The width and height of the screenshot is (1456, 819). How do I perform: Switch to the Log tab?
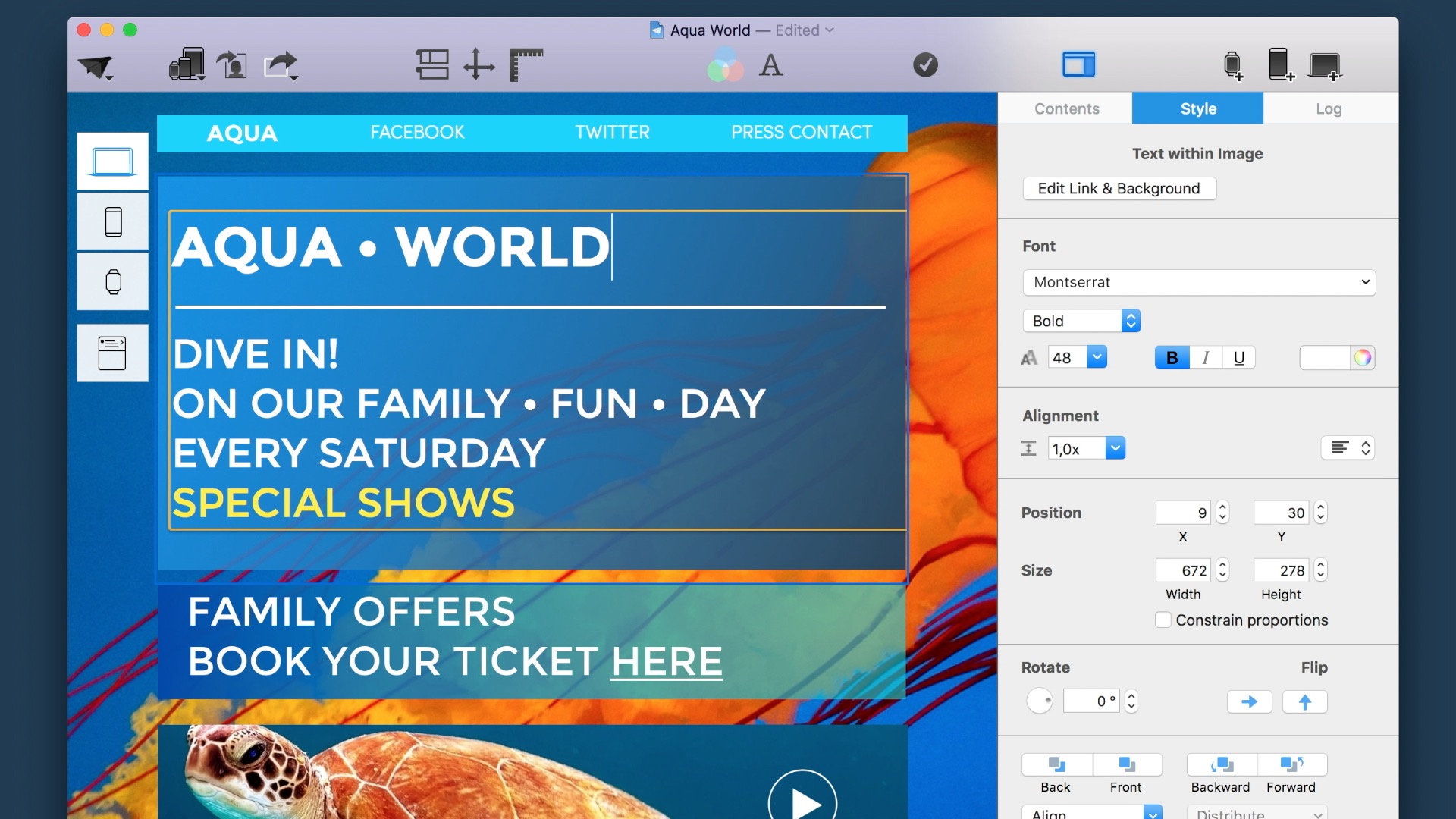tap(1329, 108)
